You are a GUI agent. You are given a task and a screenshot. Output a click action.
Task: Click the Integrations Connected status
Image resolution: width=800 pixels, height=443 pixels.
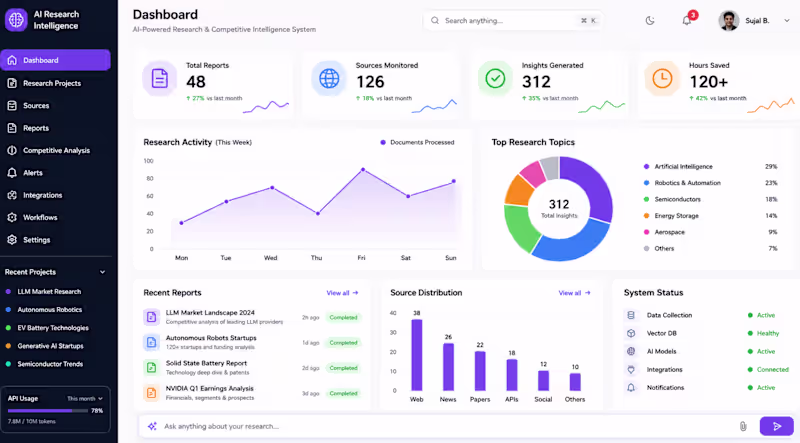coord(768,370)
